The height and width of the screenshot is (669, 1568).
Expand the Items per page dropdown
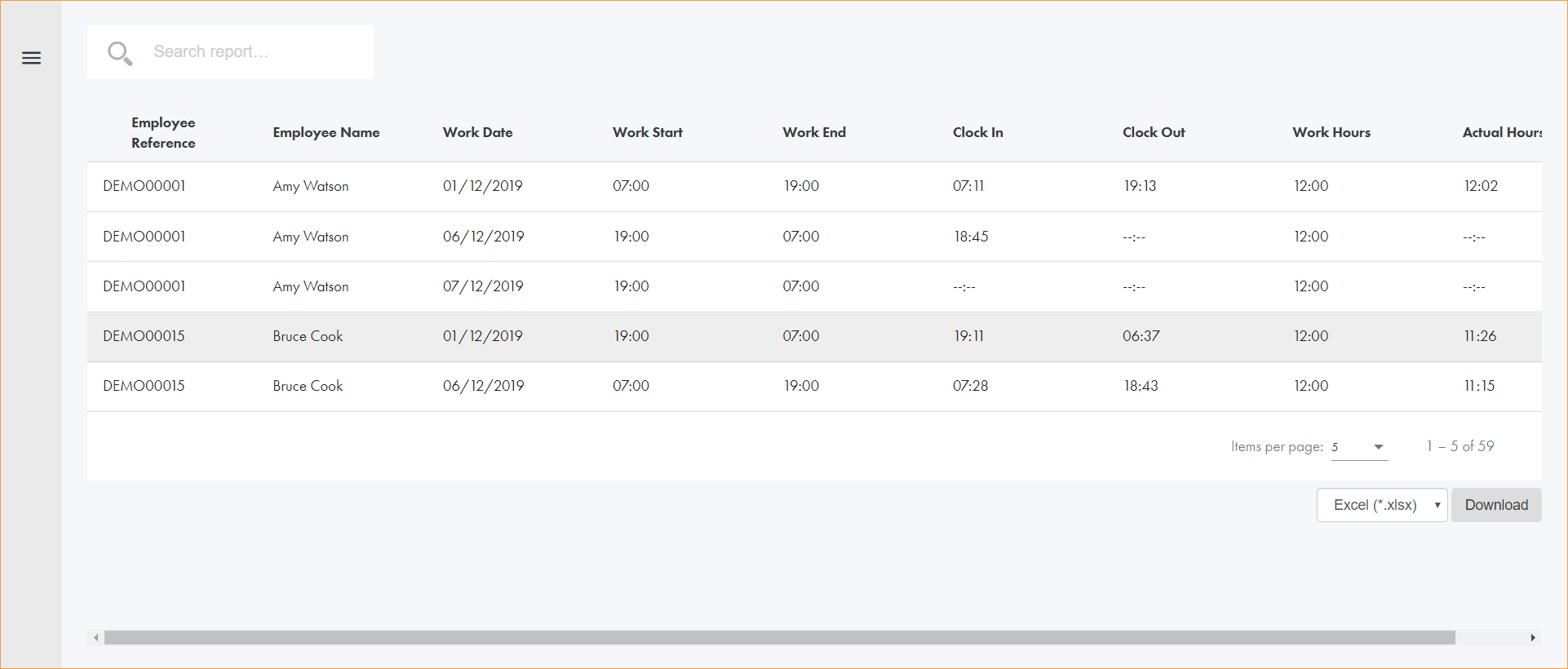coord(1359,447)
